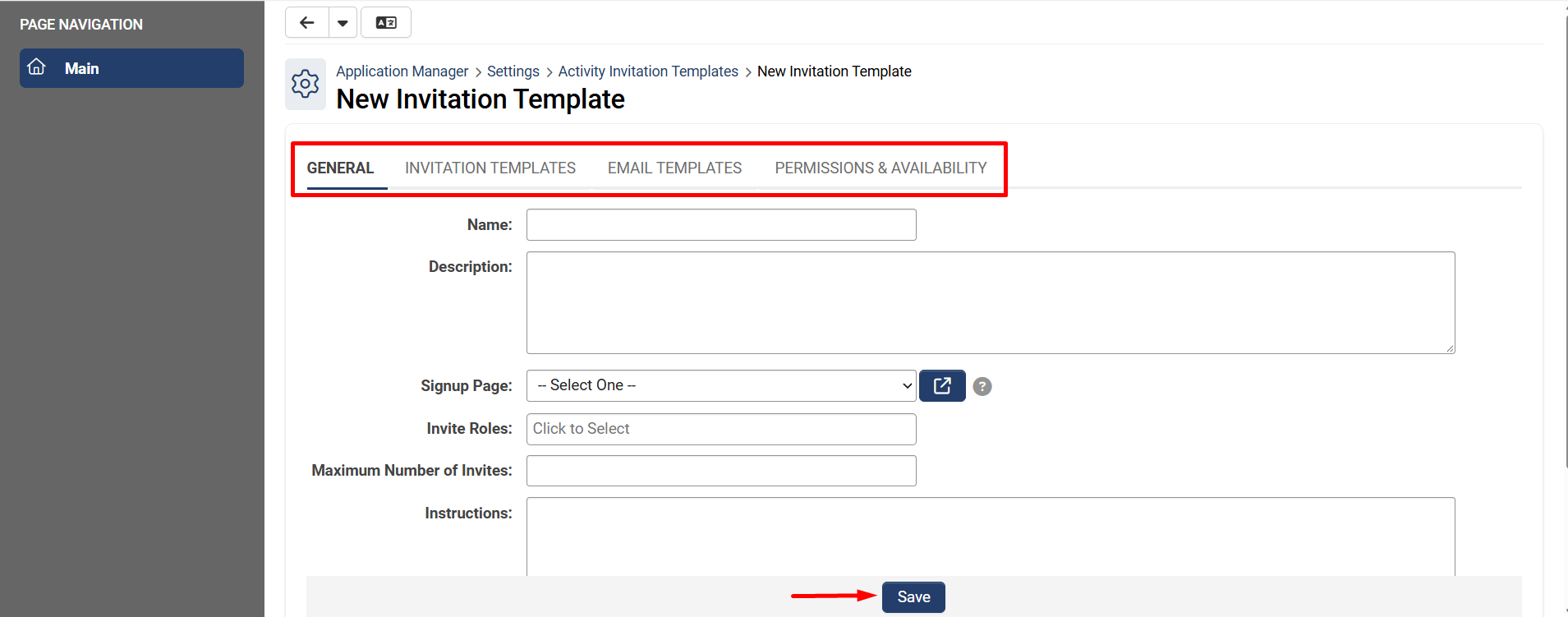Click the Description textarea resize handle
The height and width of the screenshot is (617, 1568).
[x=1450, y=348]
